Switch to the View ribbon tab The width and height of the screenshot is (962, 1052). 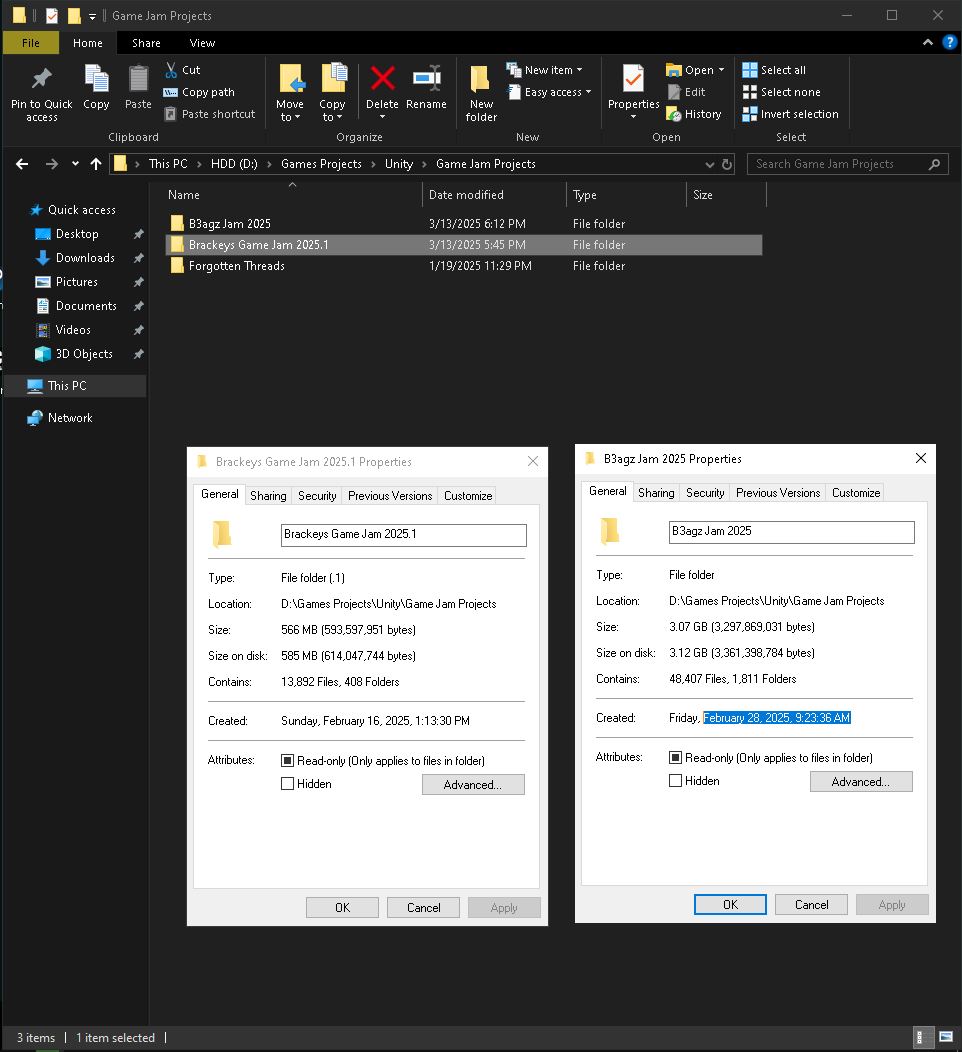click(202, 43)
